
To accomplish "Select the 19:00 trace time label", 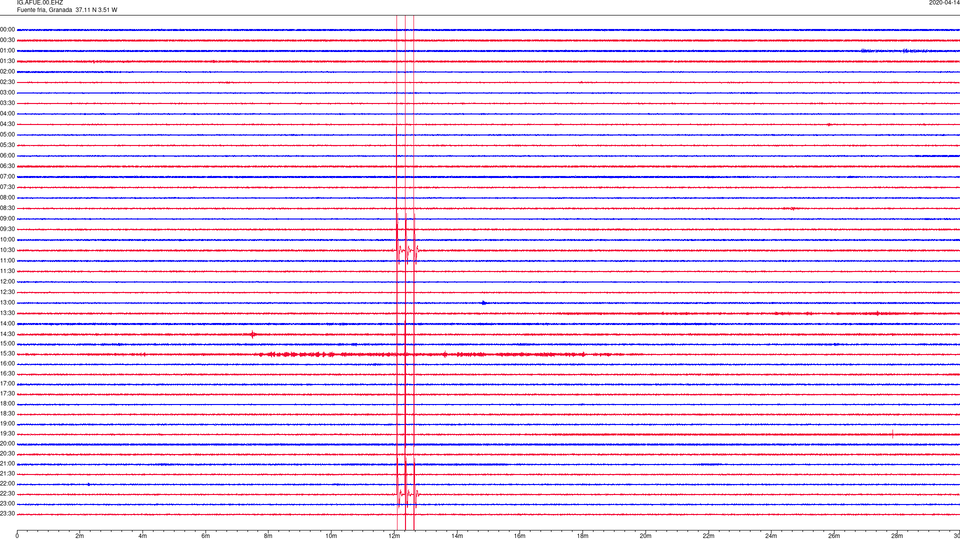I will 7,424.
